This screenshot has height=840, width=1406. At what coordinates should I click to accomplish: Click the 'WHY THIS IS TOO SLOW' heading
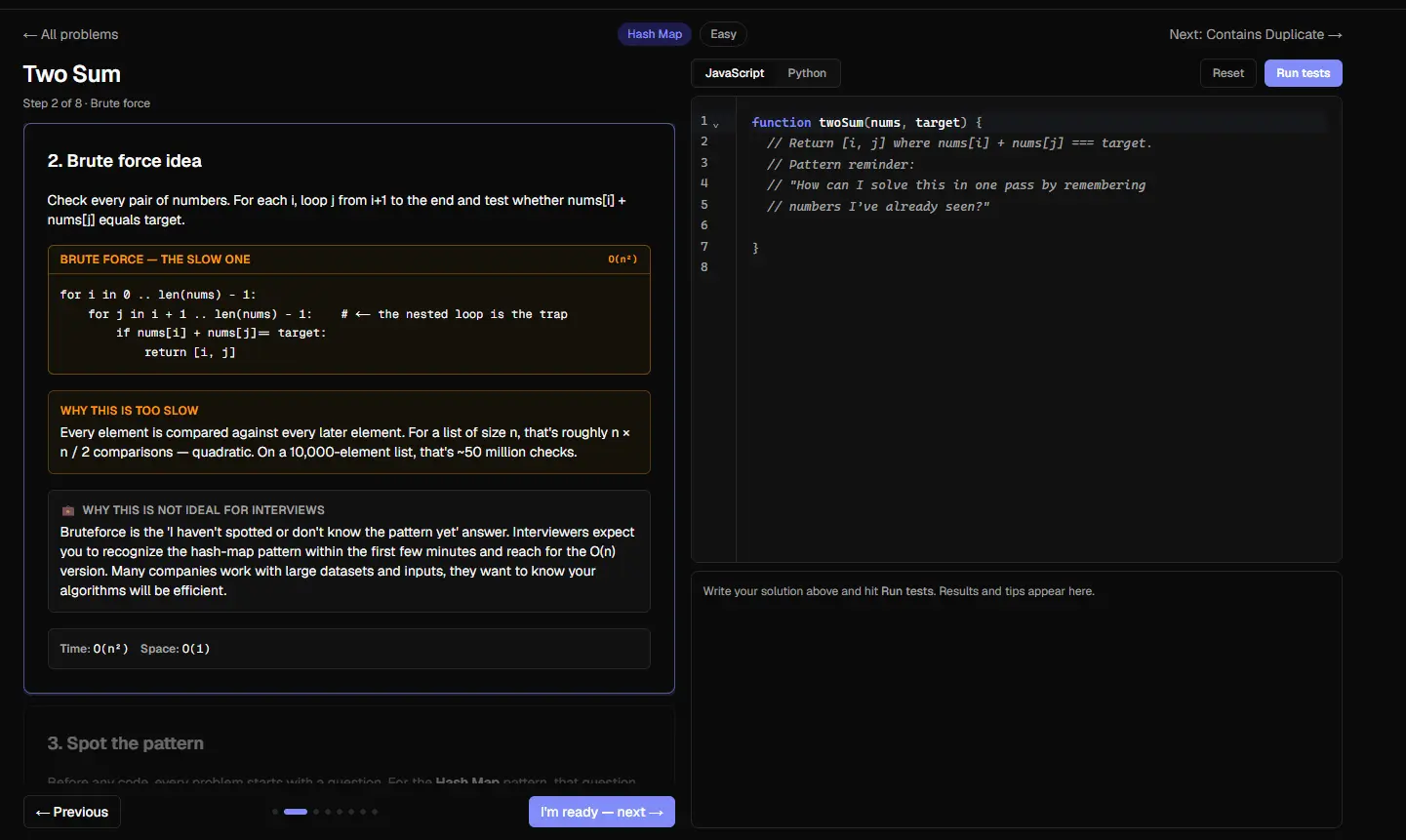[129, 411]
